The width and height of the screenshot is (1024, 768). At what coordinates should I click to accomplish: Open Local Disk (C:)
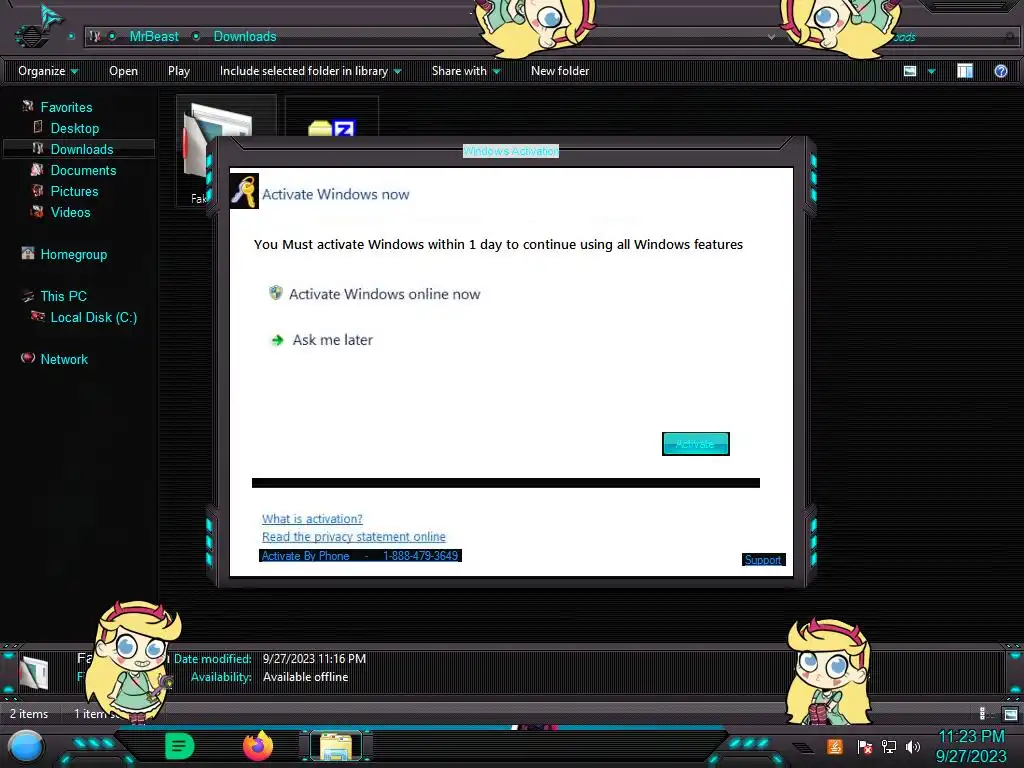click(x=93, y=317)
